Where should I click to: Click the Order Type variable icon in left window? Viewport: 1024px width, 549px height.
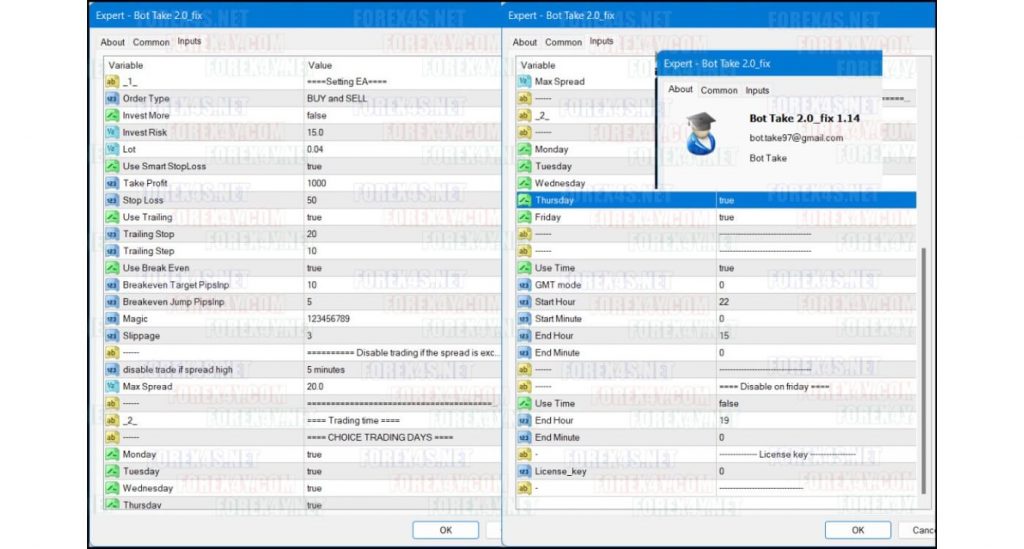point(112,99)
